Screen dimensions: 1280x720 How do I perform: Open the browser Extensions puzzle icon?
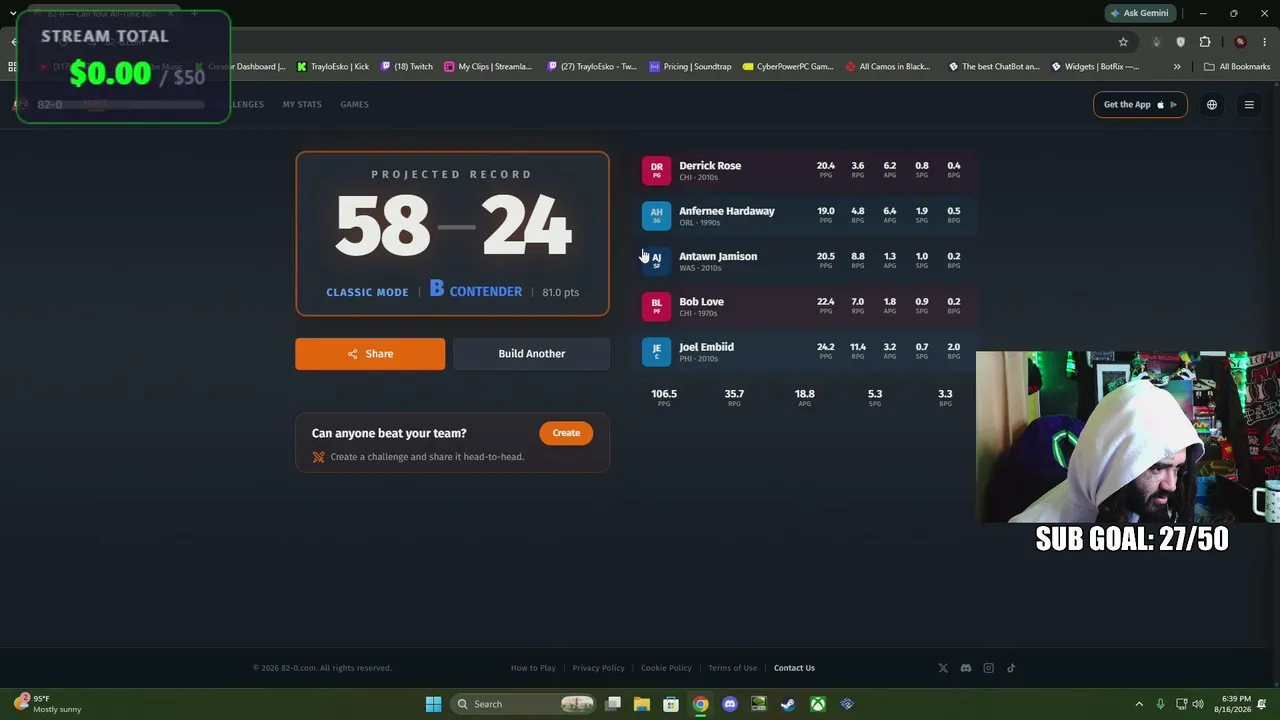1205,42
